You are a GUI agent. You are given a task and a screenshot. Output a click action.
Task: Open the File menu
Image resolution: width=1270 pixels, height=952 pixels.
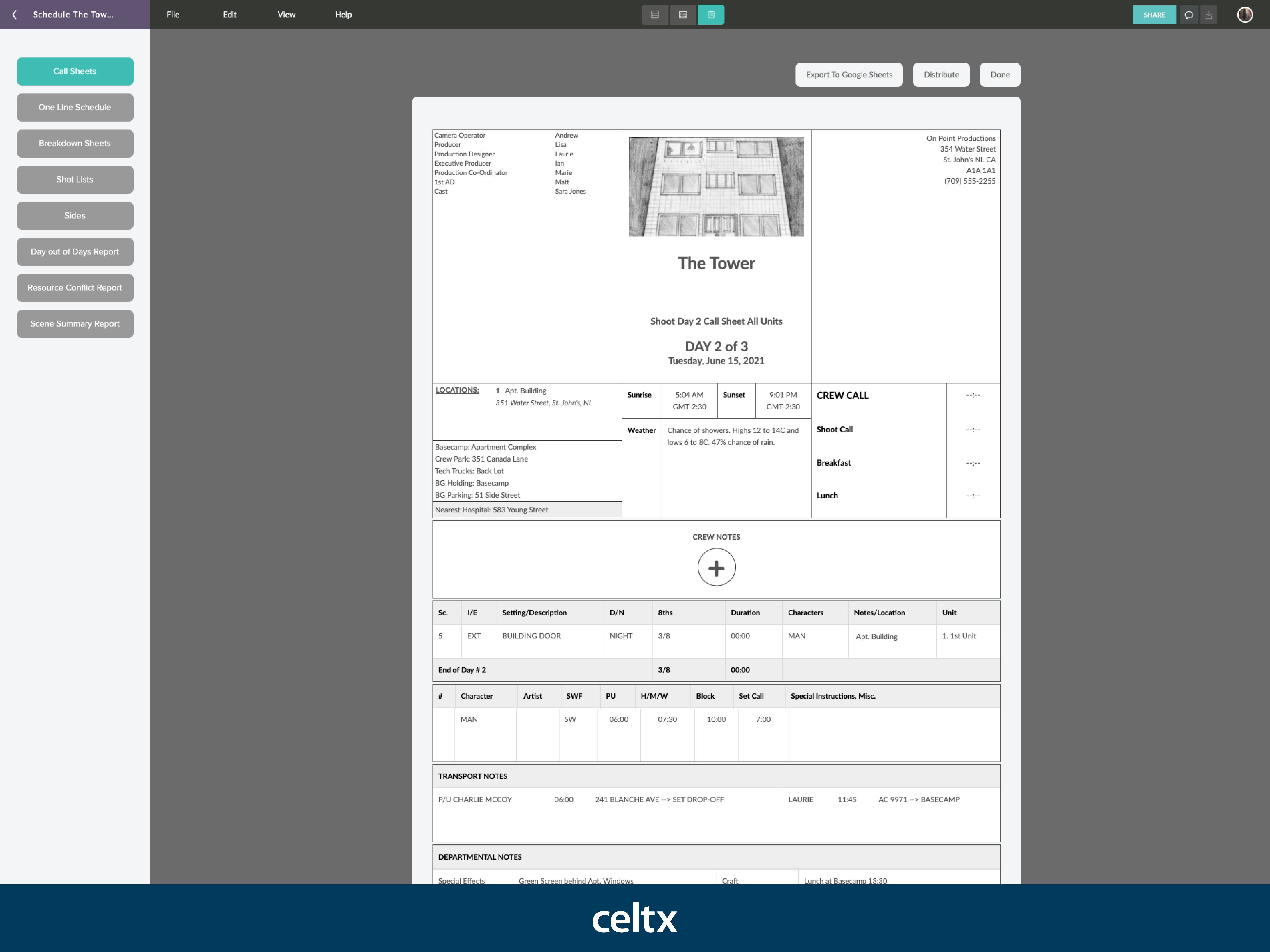click(x=173, y=15)
